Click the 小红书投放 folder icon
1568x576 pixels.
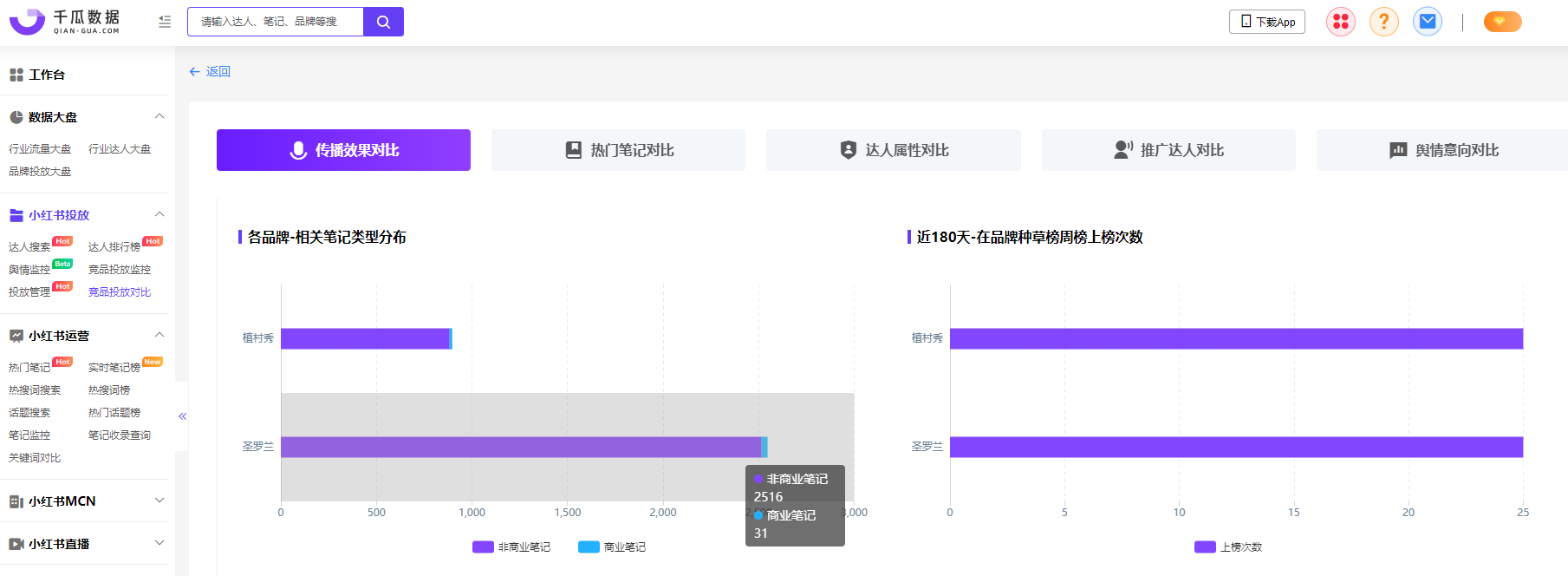point(16,215)
